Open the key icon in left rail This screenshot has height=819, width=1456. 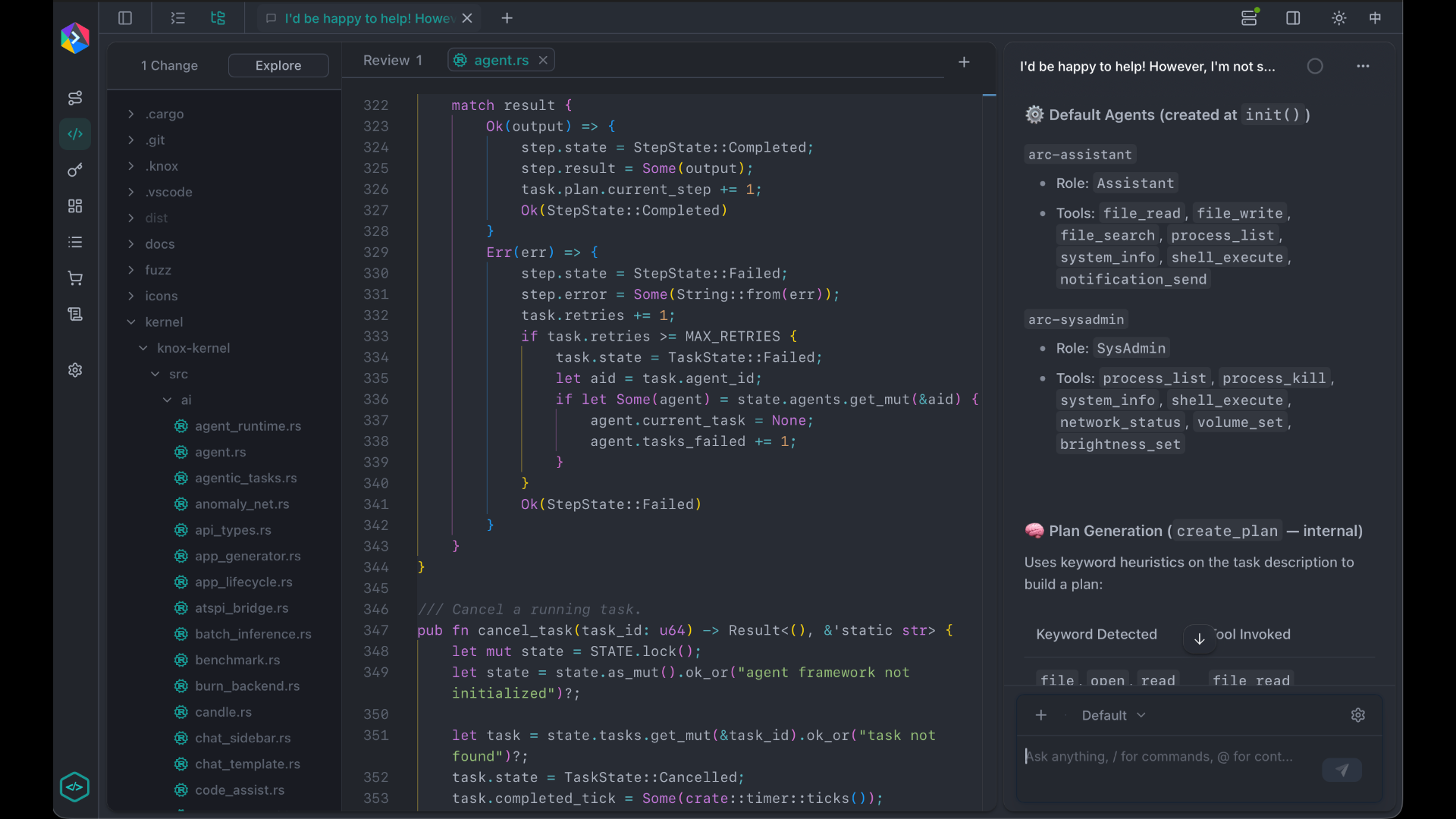(x=75, y=171)
